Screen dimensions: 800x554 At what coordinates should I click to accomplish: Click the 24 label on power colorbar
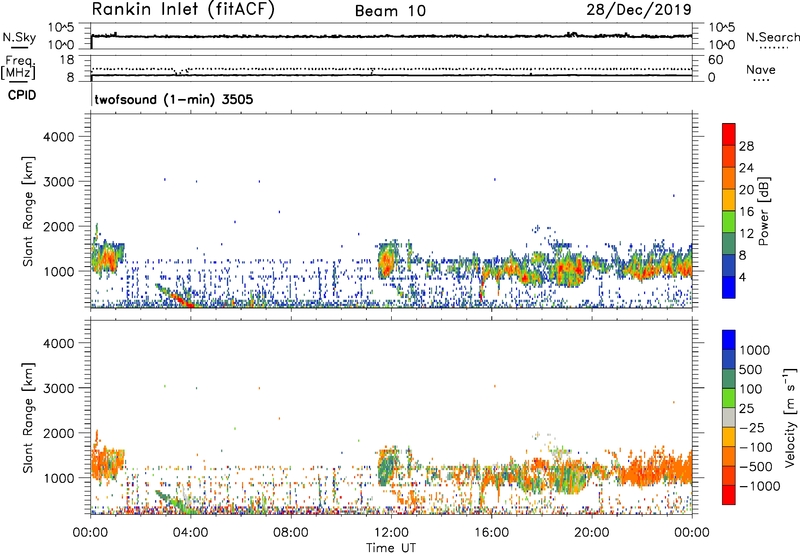[746, 168]
